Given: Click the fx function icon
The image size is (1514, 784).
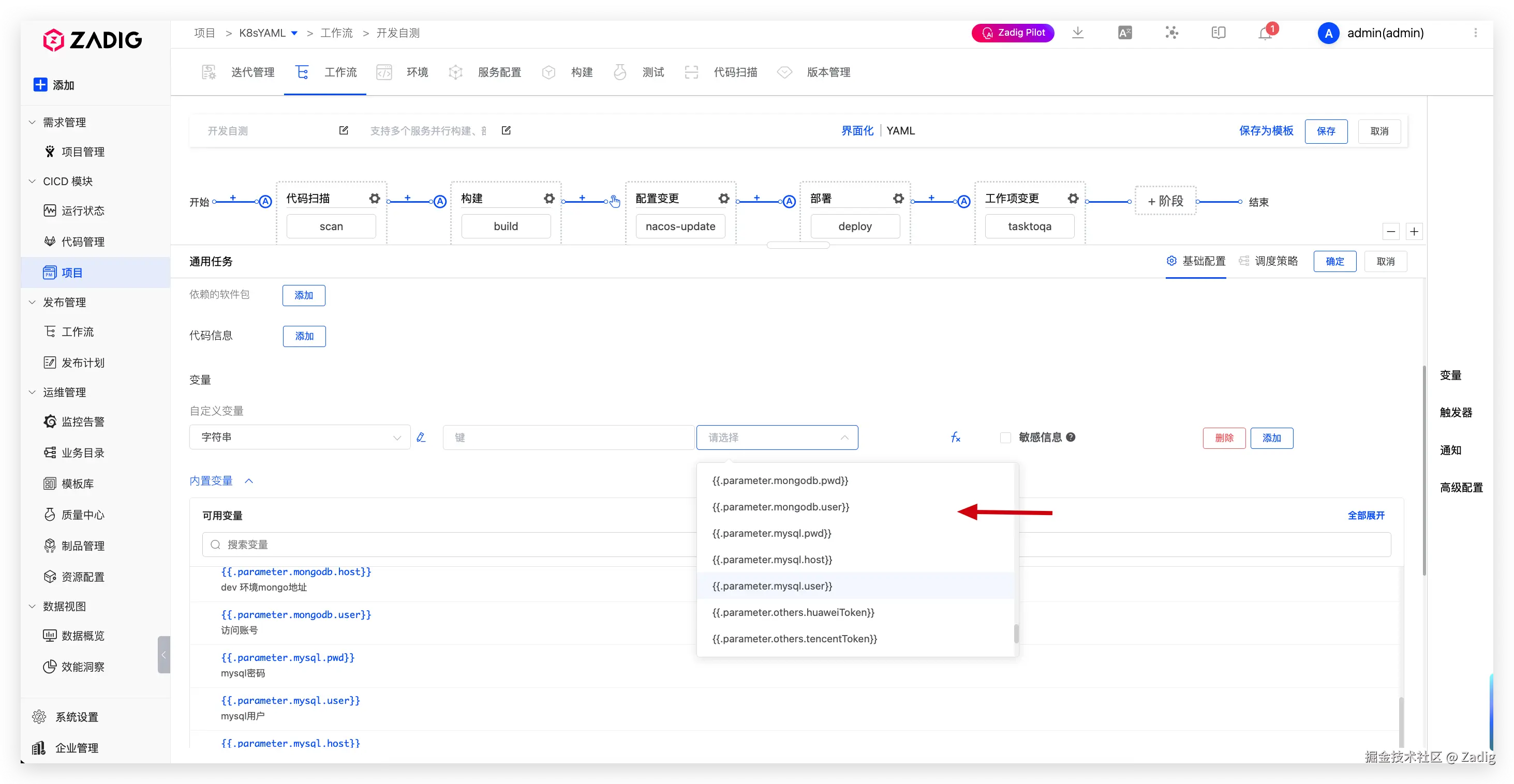Looking at the screenshot, I should tap(956, 438).
